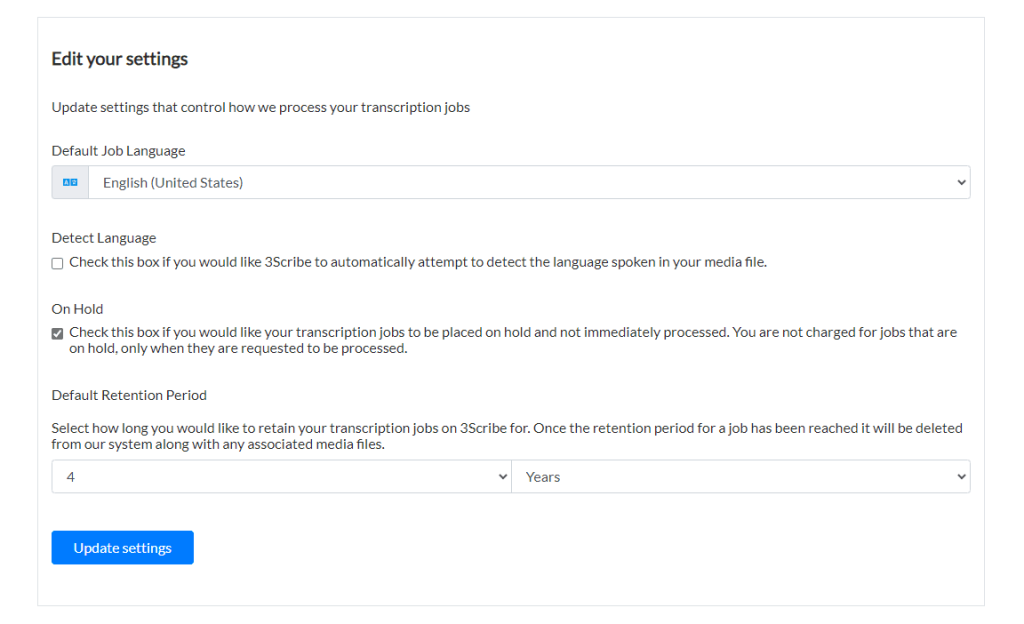Click the Default Job Language label
The width and height of the screenshot is (1024, 624).
118,151
